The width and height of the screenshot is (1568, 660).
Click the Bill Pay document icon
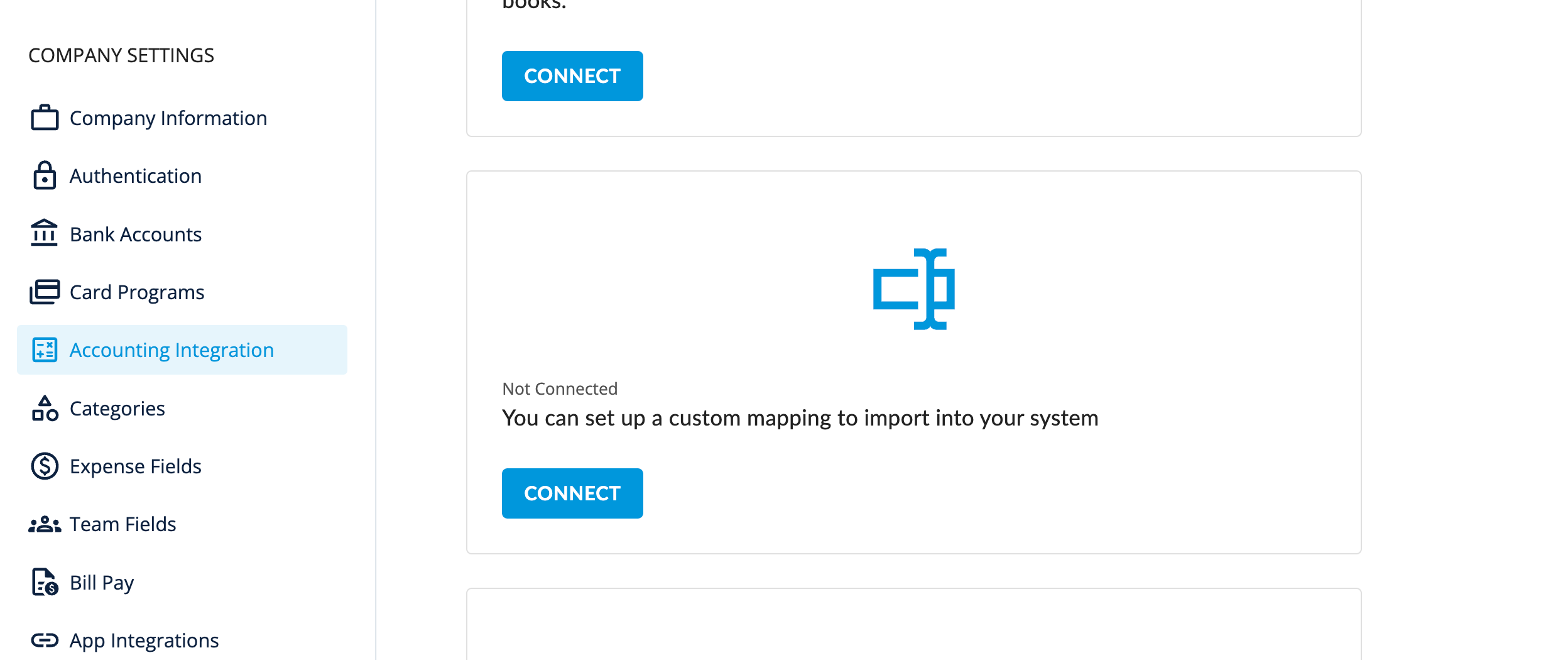(x=45, y=582)
